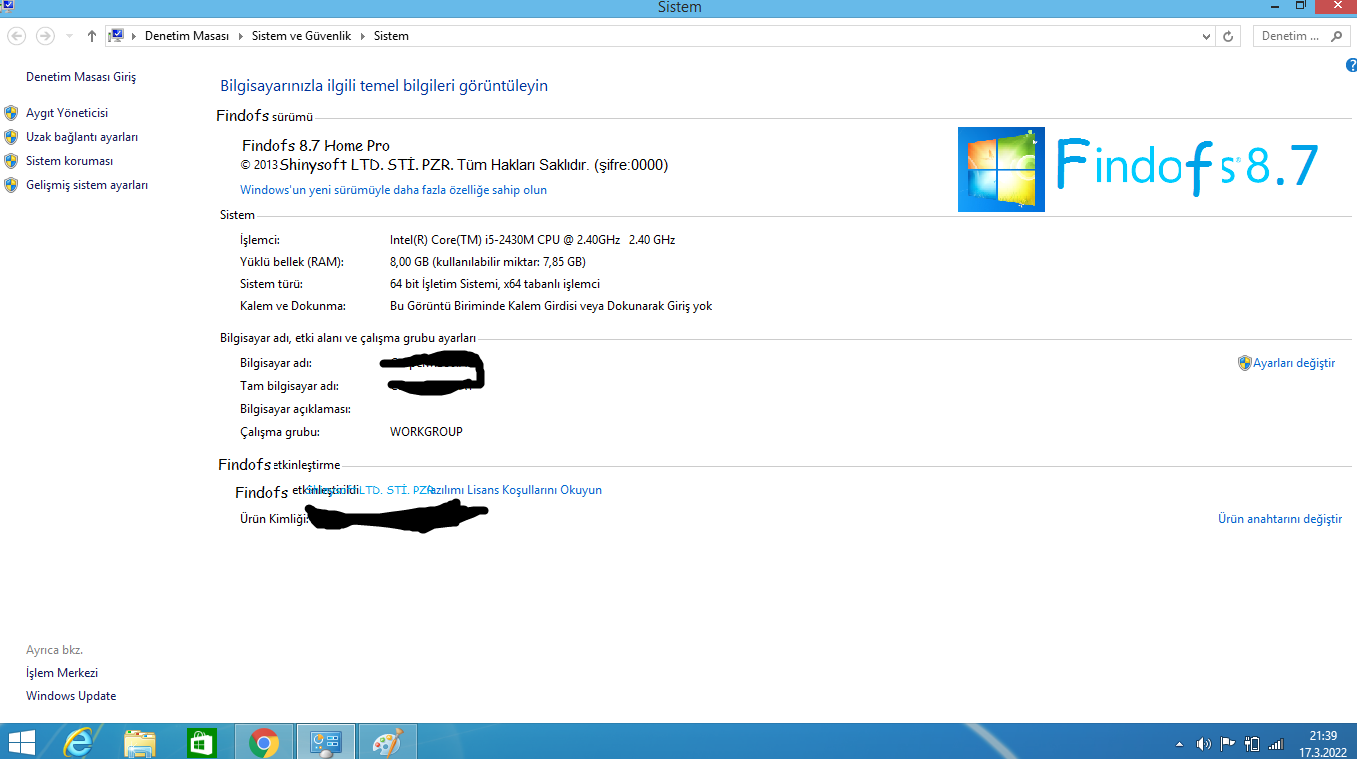The image size is (1357, 759).
Task: Click the Ayrıca bkz. heading
Action: [x=54, y=650]
